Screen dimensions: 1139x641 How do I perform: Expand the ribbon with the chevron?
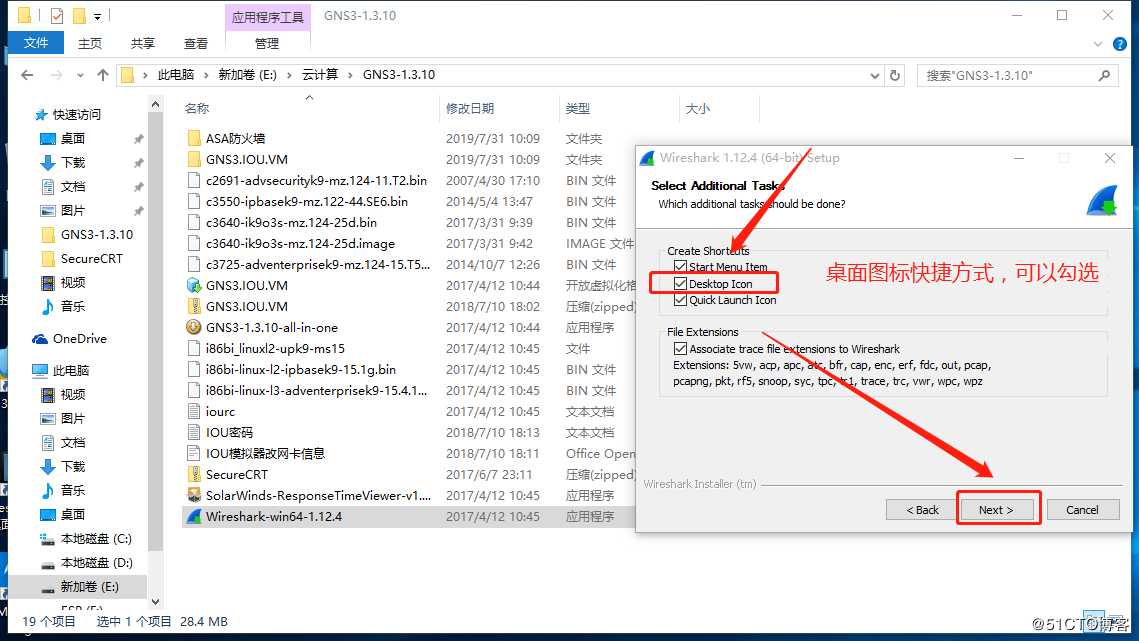[1098, 44]
